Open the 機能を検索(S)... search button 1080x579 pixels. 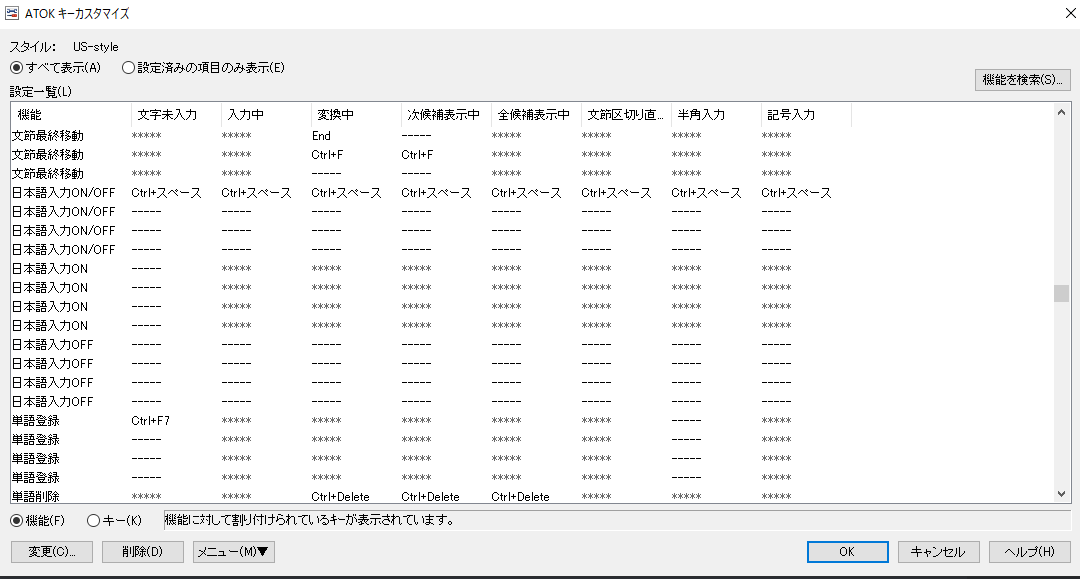pos(1023,80)
